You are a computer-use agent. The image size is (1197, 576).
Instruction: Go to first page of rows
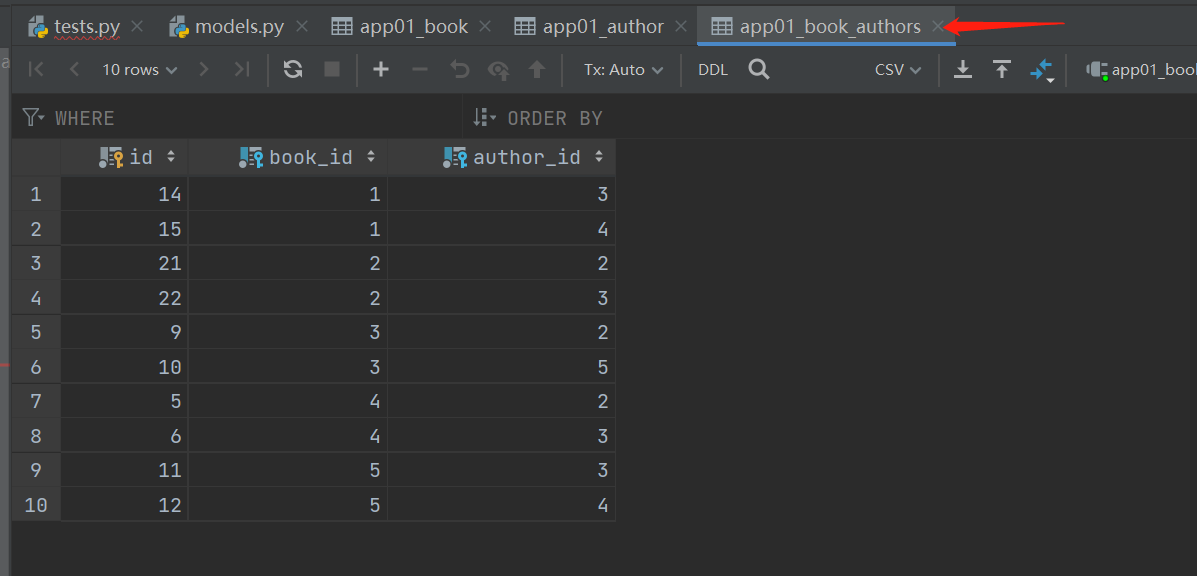point(35,69)
